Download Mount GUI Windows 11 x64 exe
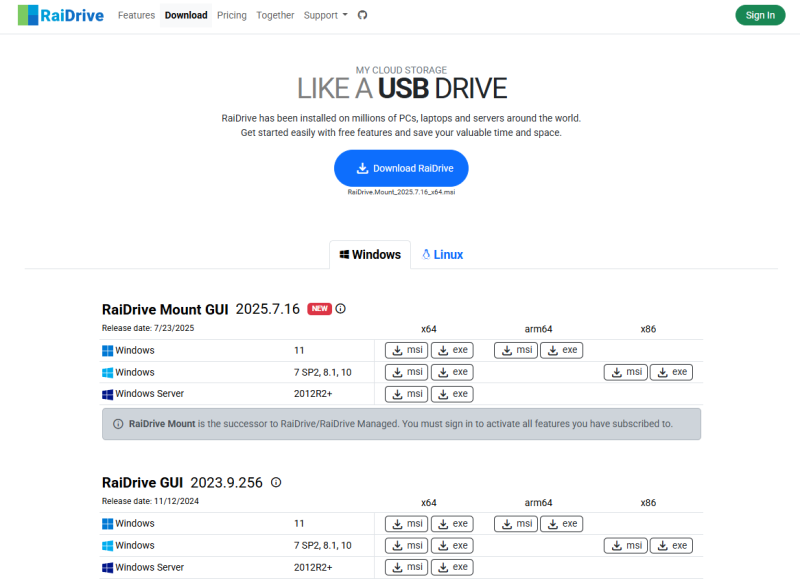 453,350
